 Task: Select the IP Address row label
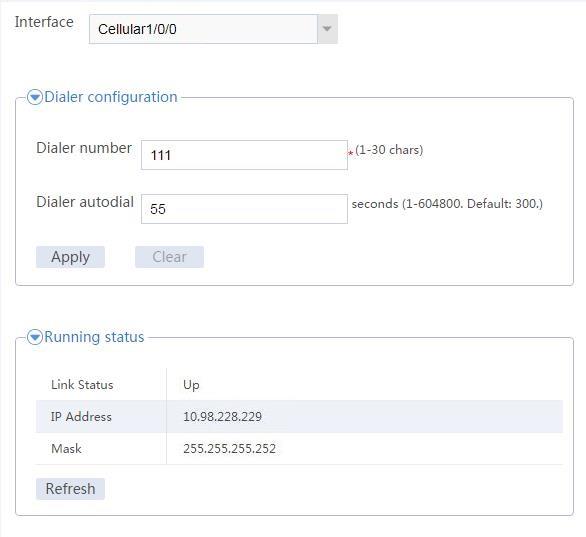pos(81,417)
